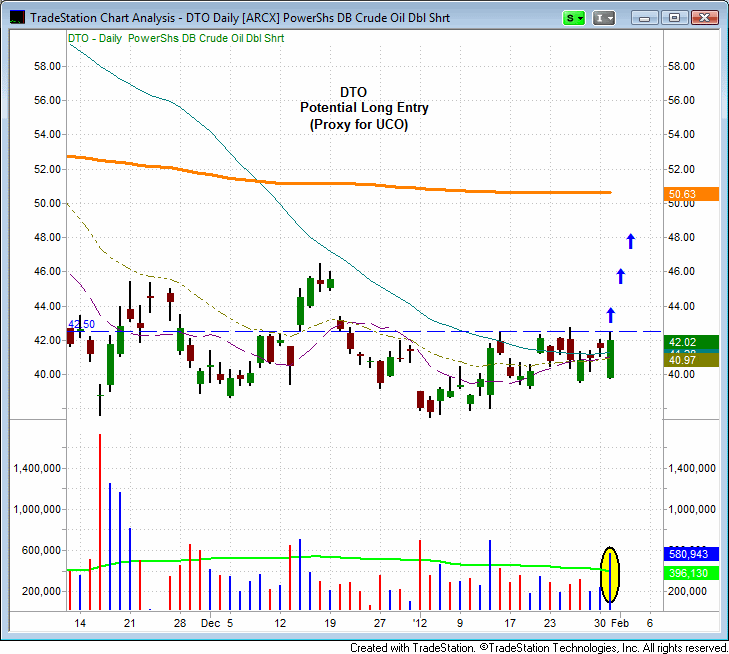Image resolution: width=729 pixels, height=654 pixels.
Task: Click the blue '42.50' line label
Action: 81,324
